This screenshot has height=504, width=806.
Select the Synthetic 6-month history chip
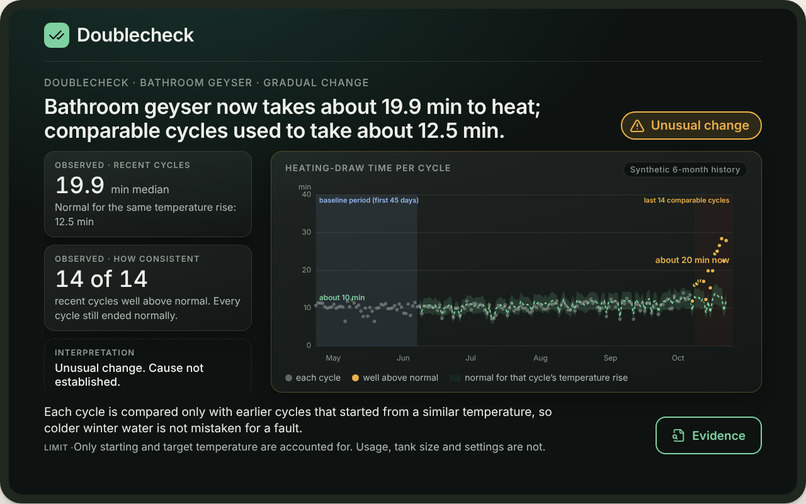coord(685,170)
